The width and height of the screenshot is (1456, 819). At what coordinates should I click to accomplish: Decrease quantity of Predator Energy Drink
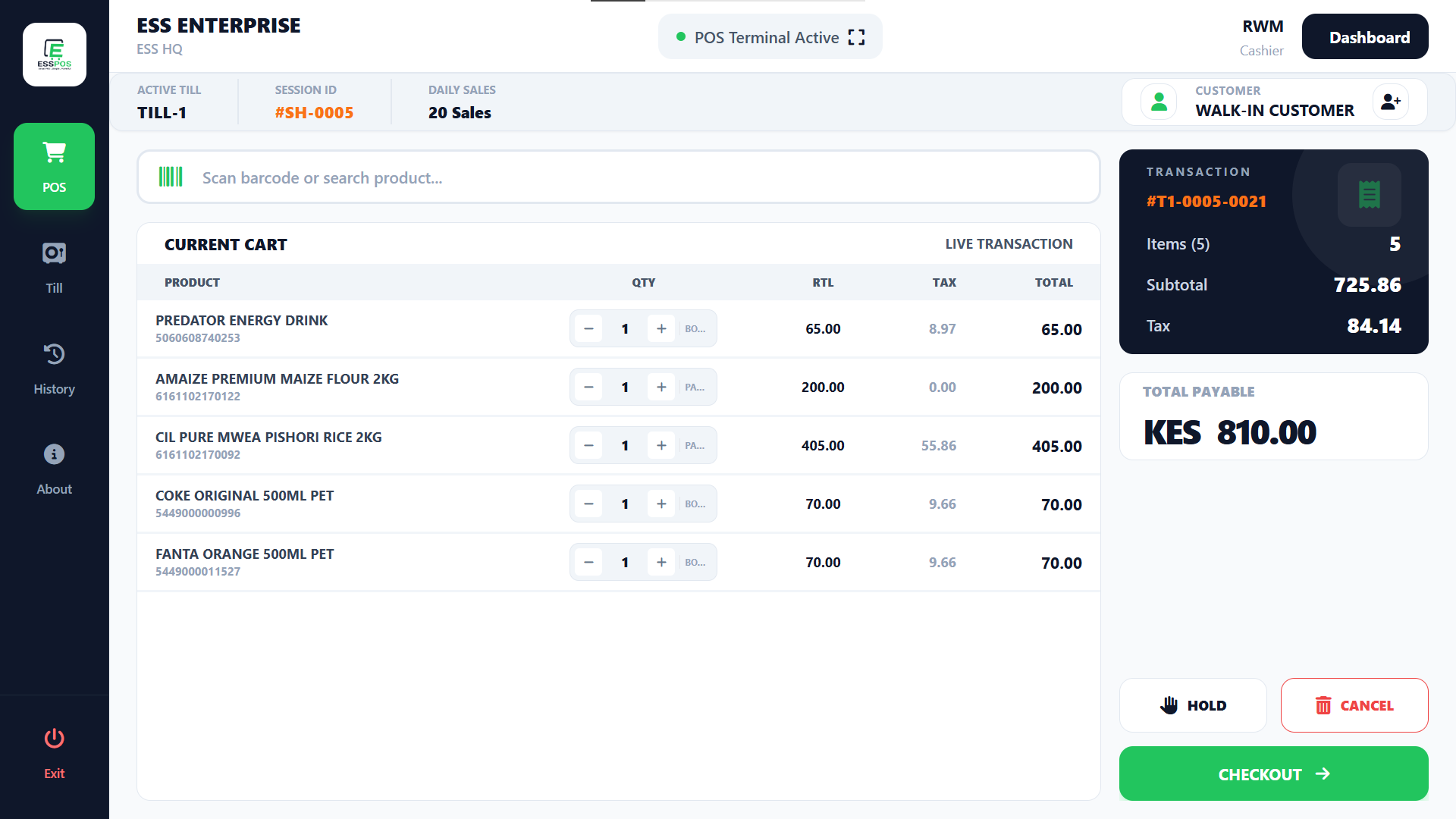588,328
